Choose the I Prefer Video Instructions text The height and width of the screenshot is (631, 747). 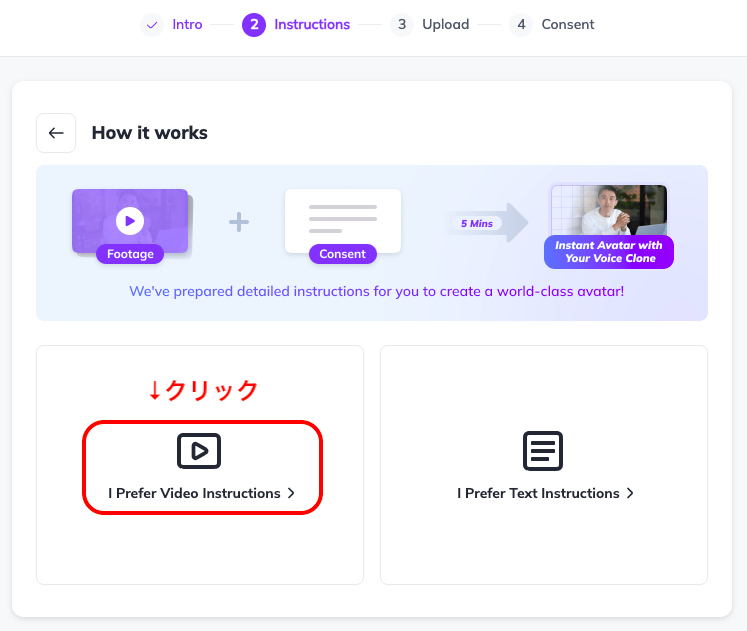194,494
